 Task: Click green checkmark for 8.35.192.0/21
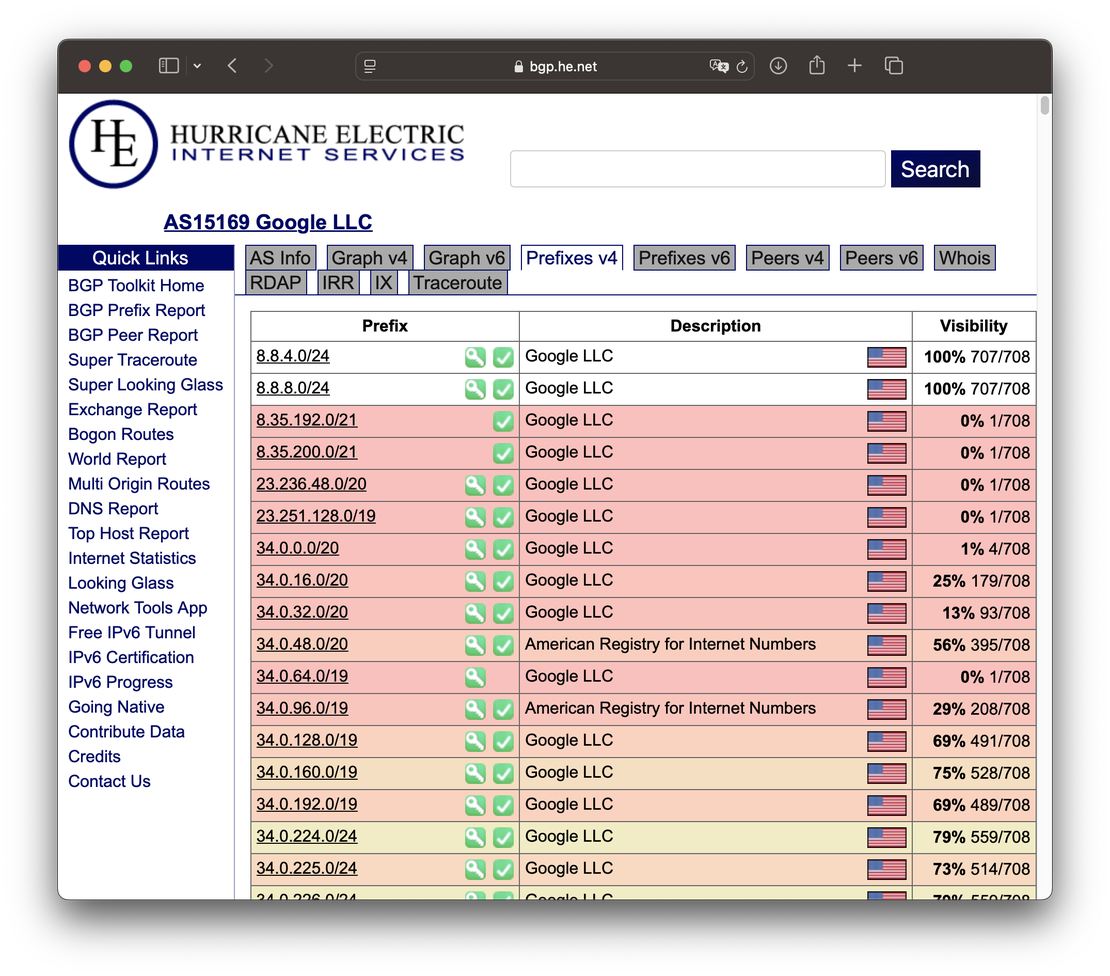tap(503, 421)
